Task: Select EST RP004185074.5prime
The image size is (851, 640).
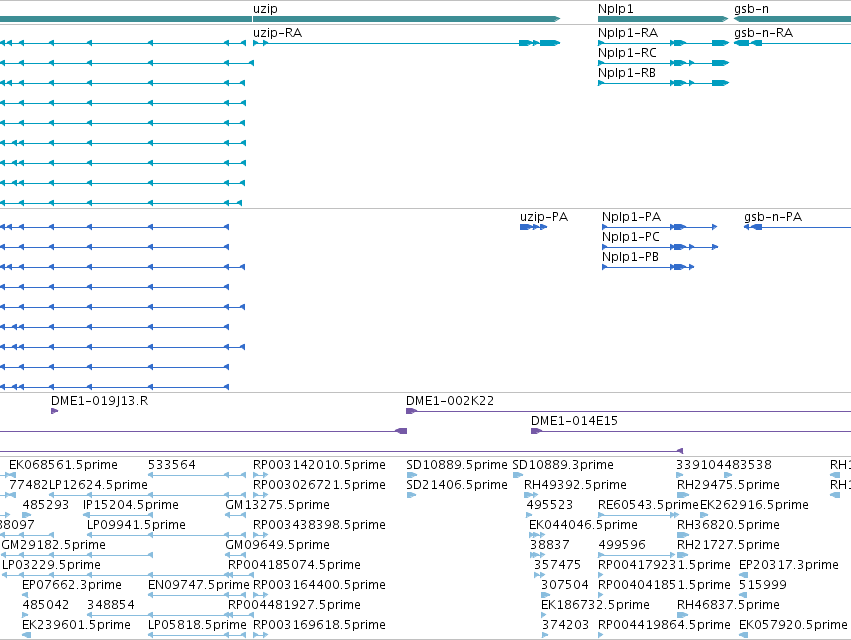Action: click(x=294, y=566)
